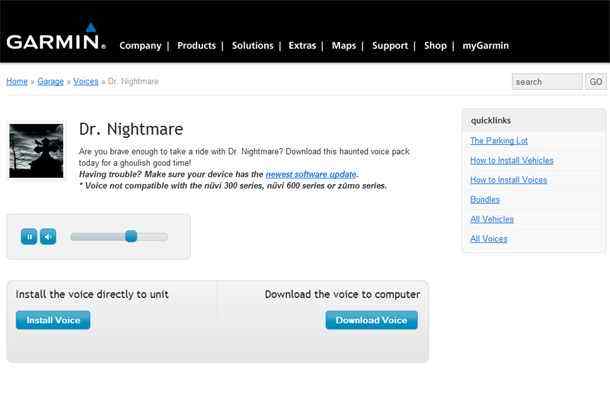Open the Solutions menu
Screen dimensions: 610x396
pyautogui.click(x=252, y=46)
